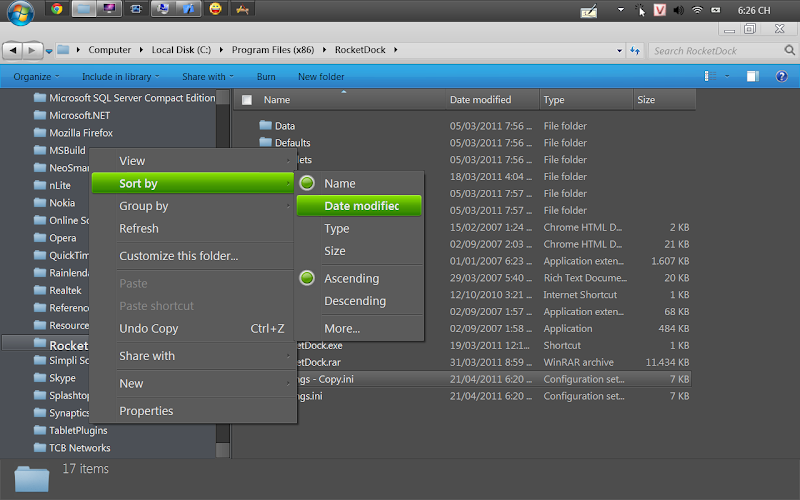Image resolution: width=800 pixels, height=500 pixels.
Task: Click the Yahoo Messenger smiley taskbar icon
Action: tap(215, 9)
